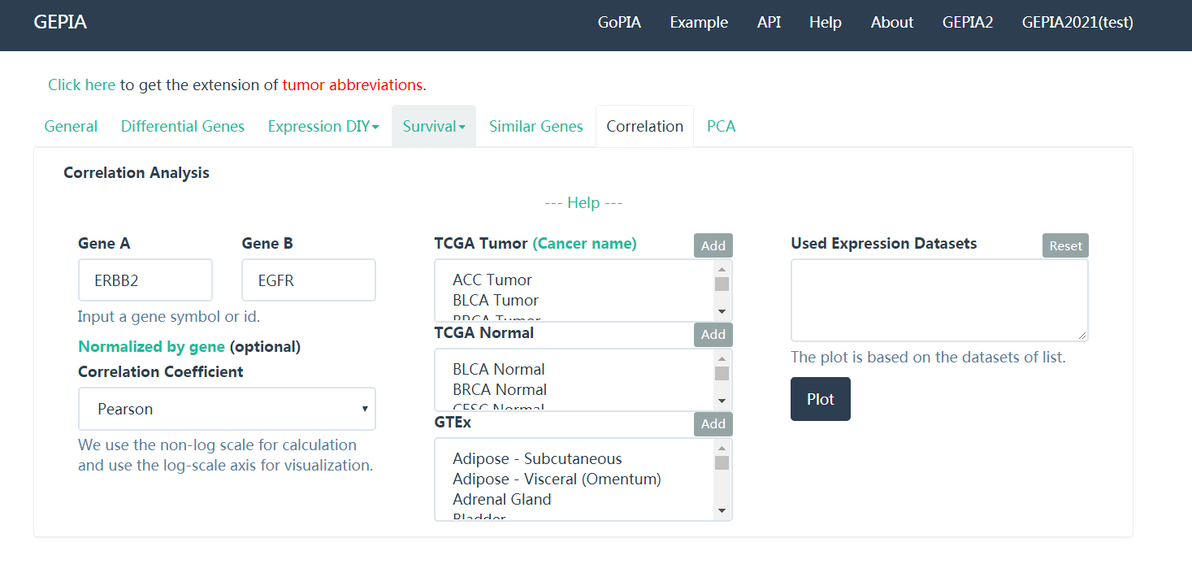1192x577 pixels.
Task: Reset the Used Expression Datasets list
Action: click(1065, 246)
